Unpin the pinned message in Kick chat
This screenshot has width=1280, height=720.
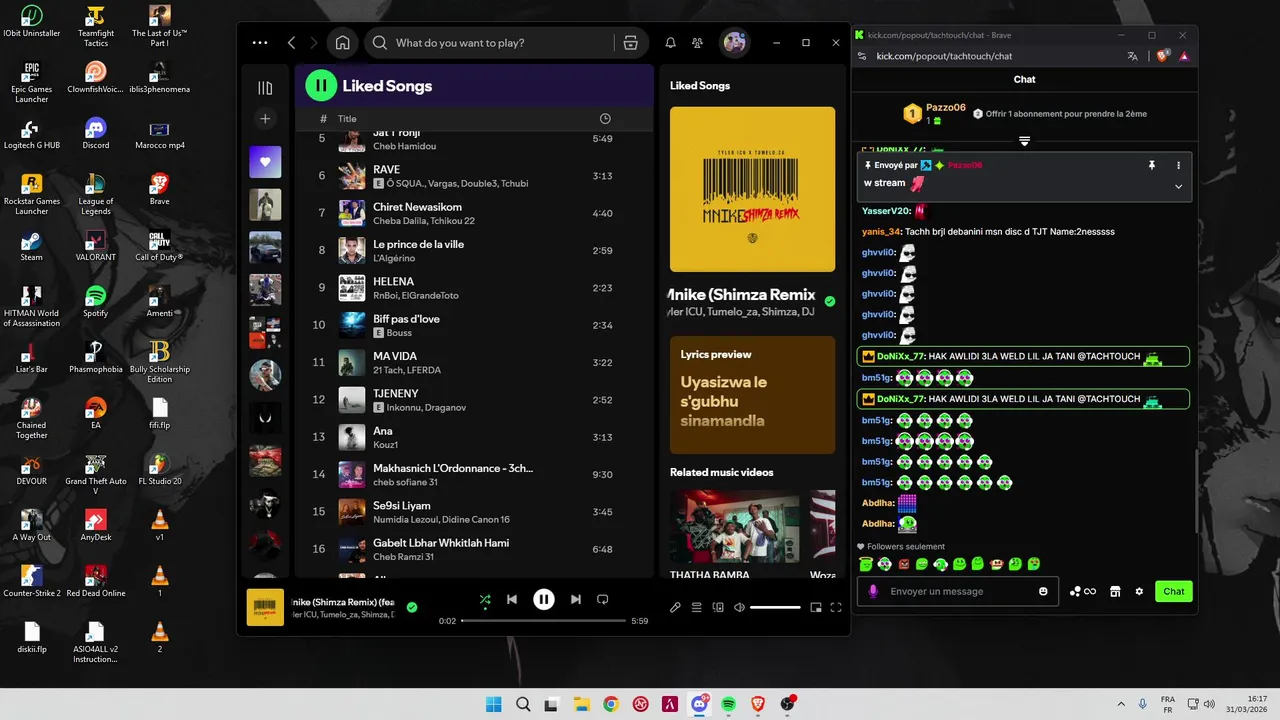[x=1151, y=165]
